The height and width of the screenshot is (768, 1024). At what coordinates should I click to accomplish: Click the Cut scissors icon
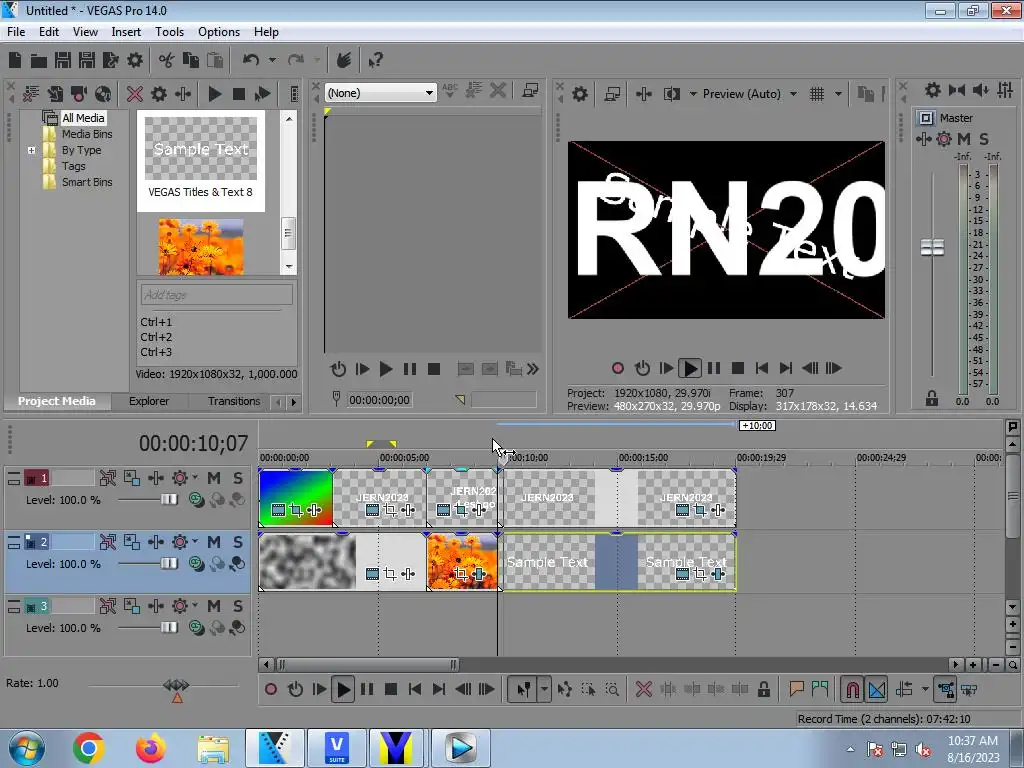click(x=167, y=61)
